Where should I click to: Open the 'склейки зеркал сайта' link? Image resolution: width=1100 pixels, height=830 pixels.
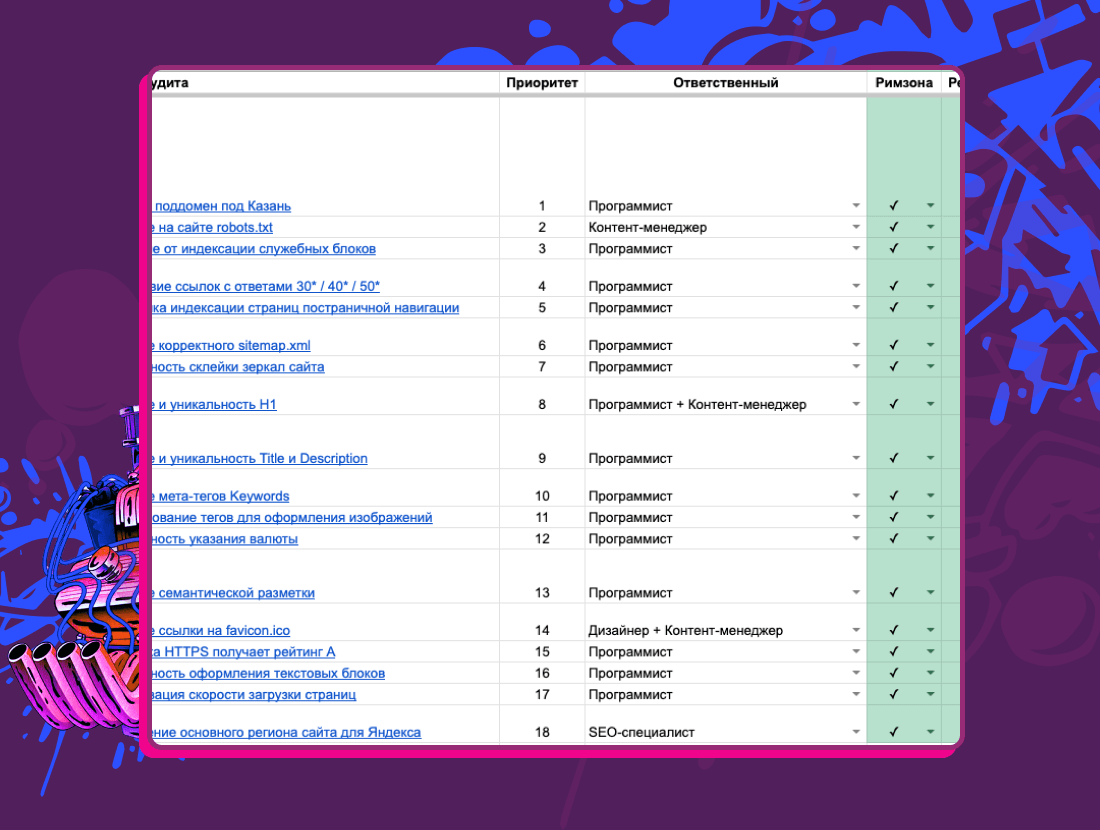[x=239, y=367]
